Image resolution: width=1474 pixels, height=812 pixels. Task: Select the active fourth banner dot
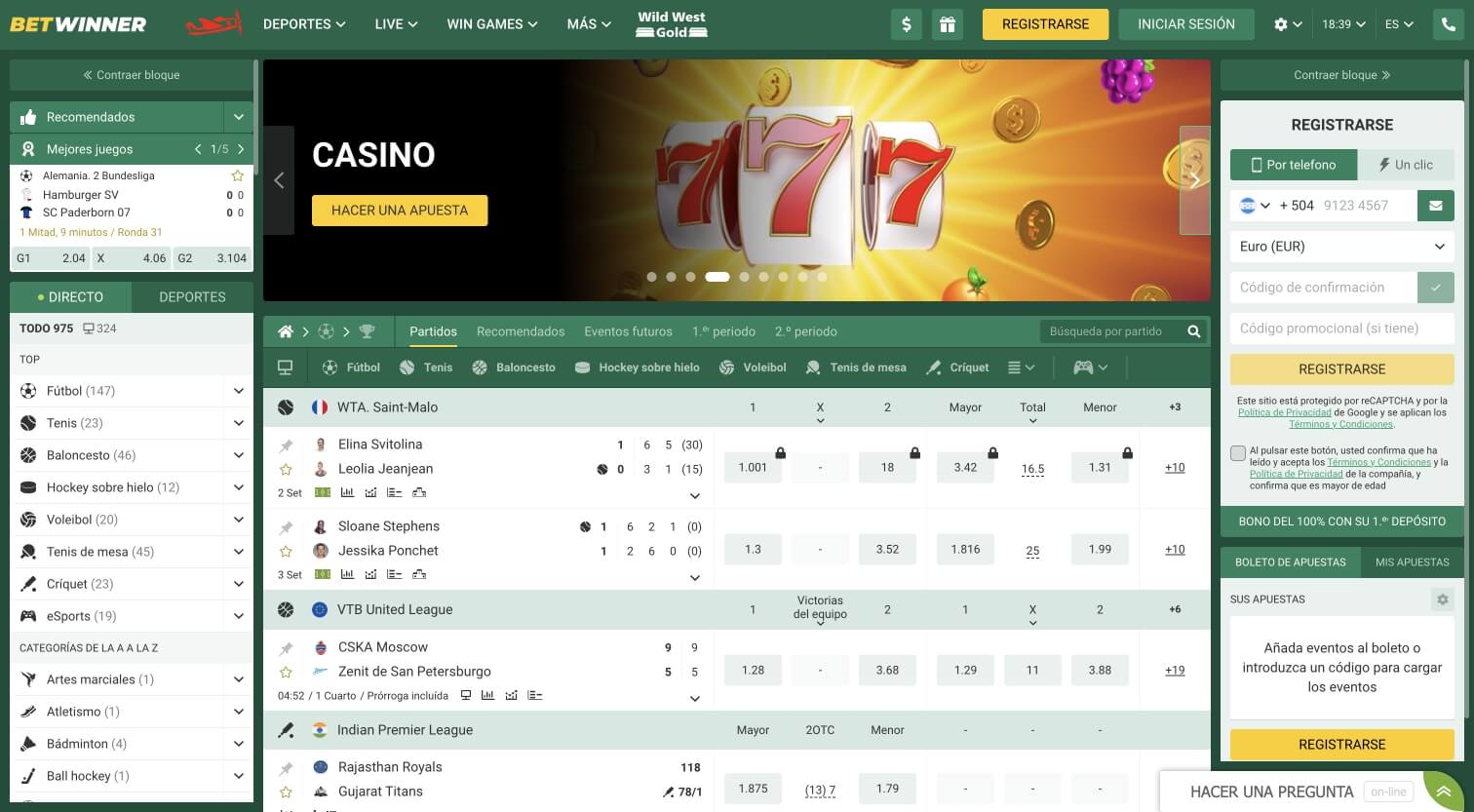(x=718, y=277)
